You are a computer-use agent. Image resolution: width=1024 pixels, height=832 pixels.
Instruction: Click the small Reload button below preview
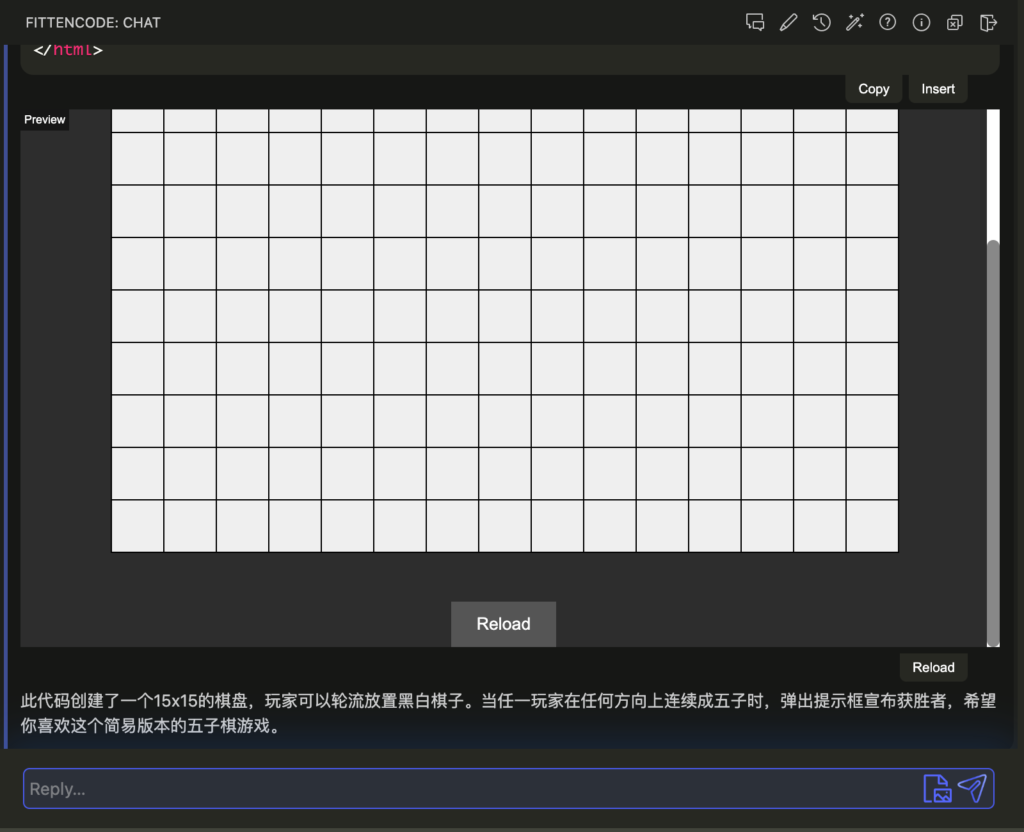(933, 667)
